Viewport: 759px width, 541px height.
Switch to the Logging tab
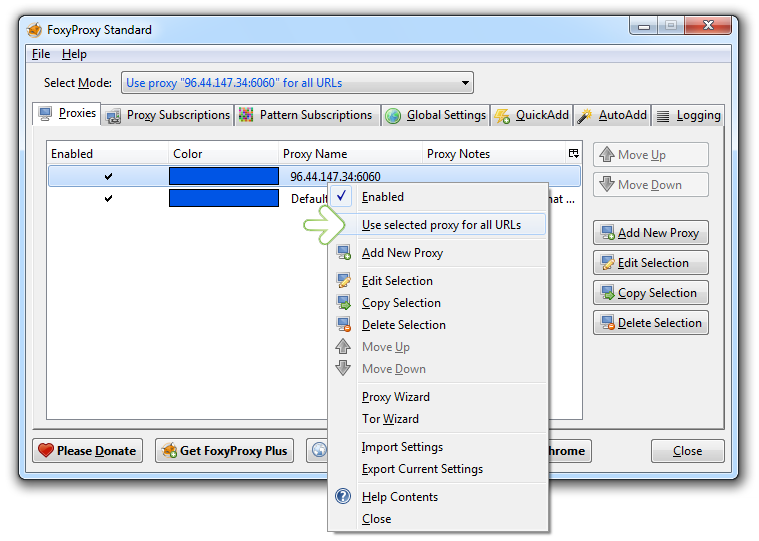point(688,116)
